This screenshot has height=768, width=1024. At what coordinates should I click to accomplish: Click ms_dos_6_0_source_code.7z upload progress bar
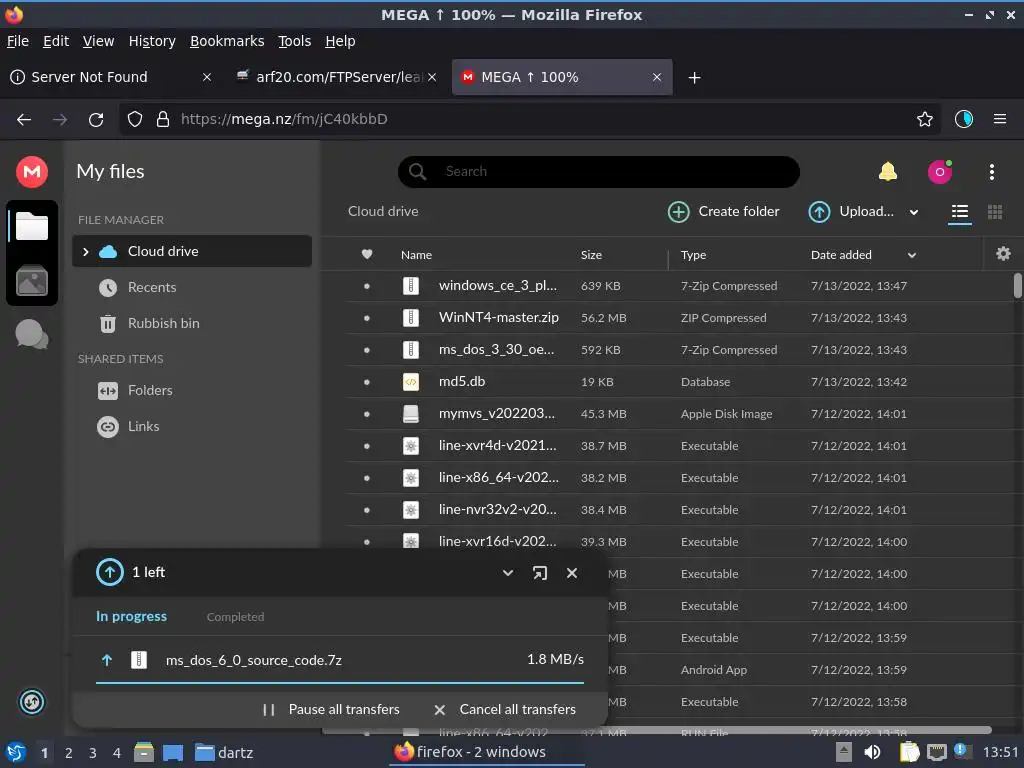tap(340, 682)
